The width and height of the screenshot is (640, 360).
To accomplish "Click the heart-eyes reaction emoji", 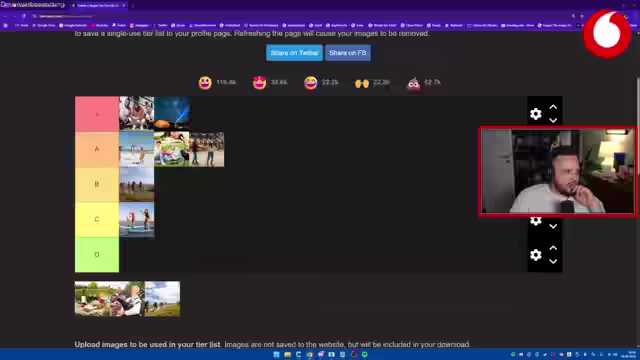I will [x=259, y=83].
